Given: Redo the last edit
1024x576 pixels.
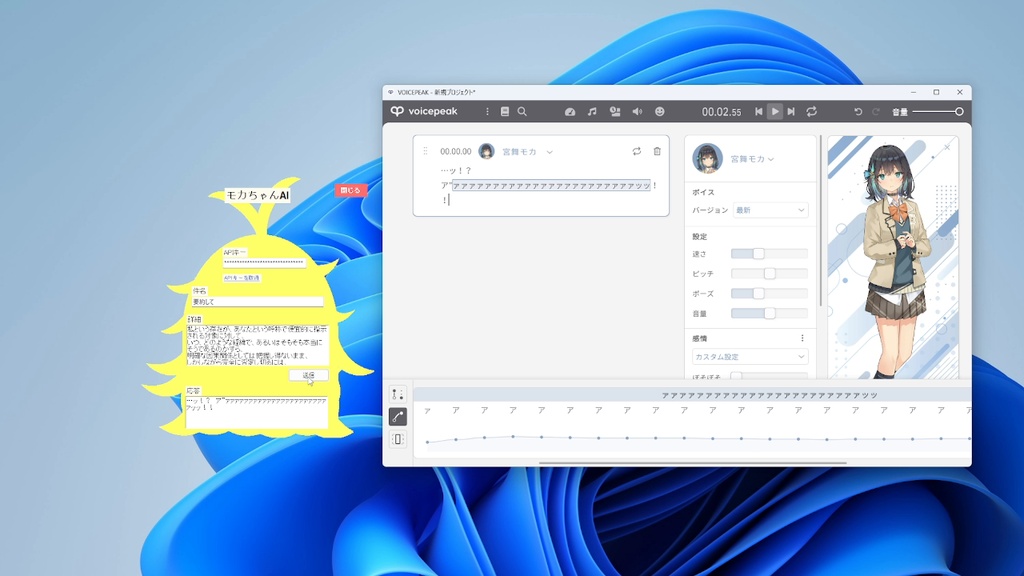Looking at the screenshot, I should click(x=876, y=112).
